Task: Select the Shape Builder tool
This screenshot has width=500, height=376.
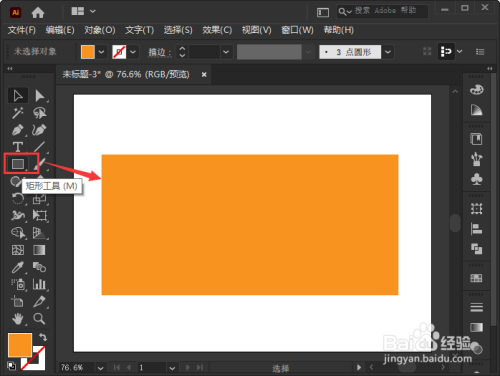Action: pyautogui.click(x=18, y=233)
